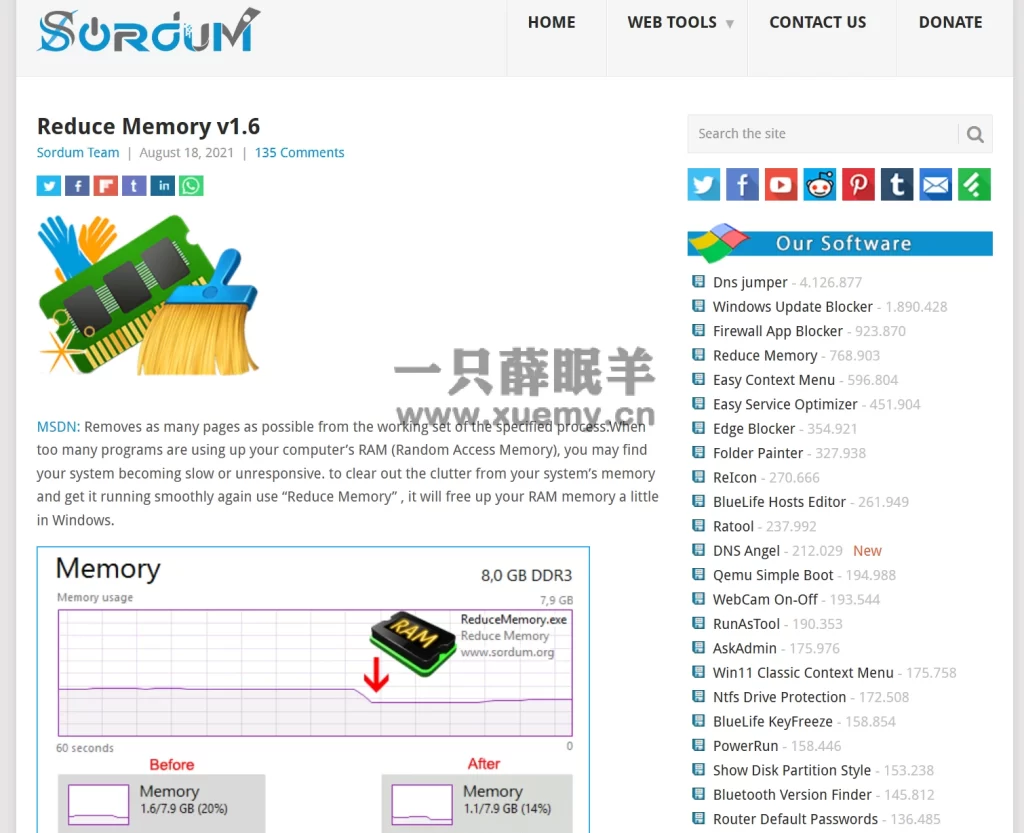The image size is (1024, 833).
Task: Open the 135 Comments link
Action: [x=299, y=153]
